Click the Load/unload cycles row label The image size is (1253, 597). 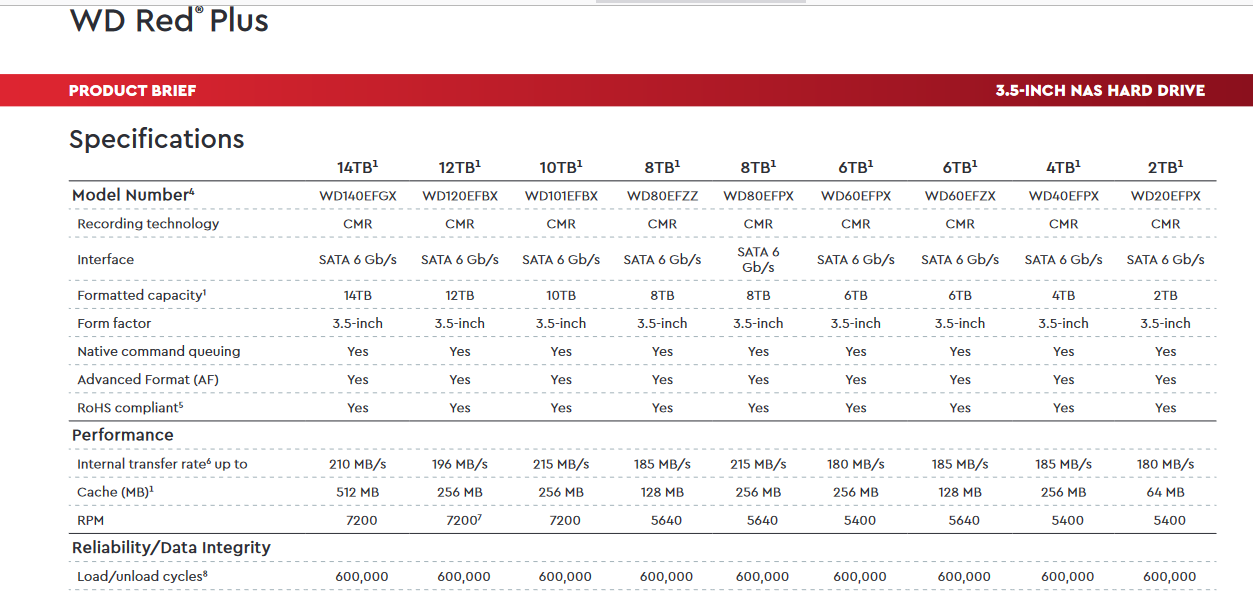[142, 576]
